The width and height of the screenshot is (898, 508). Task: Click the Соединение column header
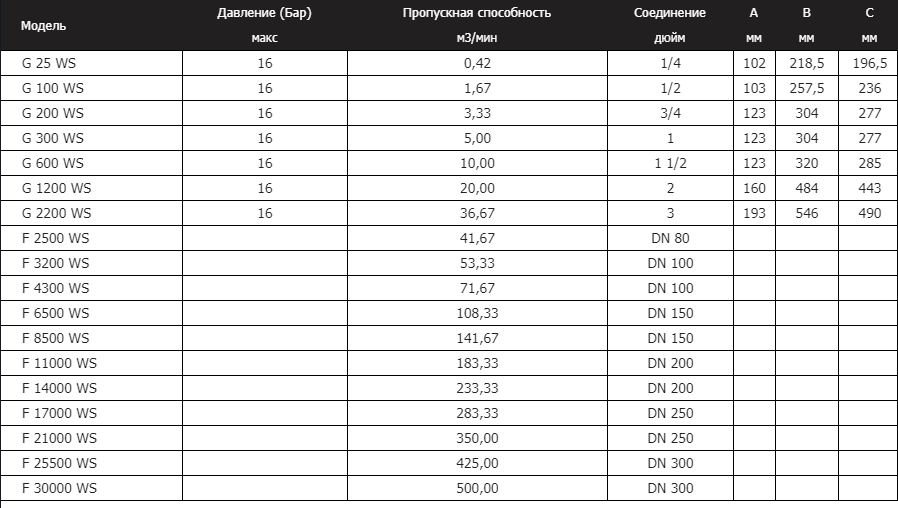tap(670, 13)
